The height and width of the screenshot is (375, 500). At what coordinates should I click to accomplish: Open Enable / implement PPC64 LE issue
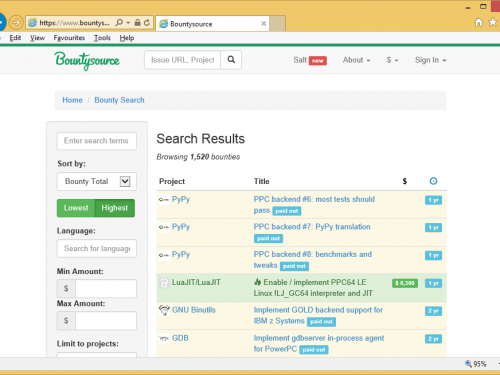coord(313,288)
